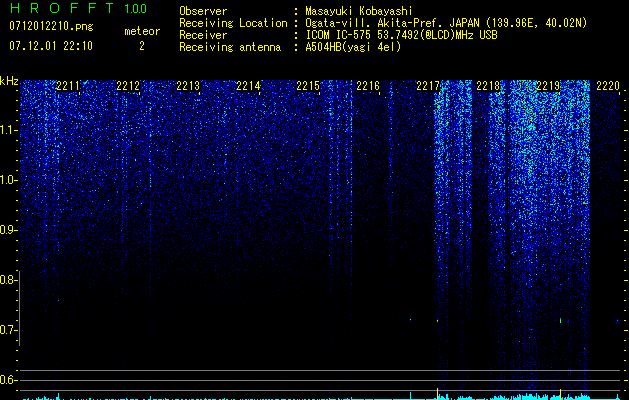Click the HROFFT 1.0.0 title text
Viewport: 629px width, 400px height.
78,8
